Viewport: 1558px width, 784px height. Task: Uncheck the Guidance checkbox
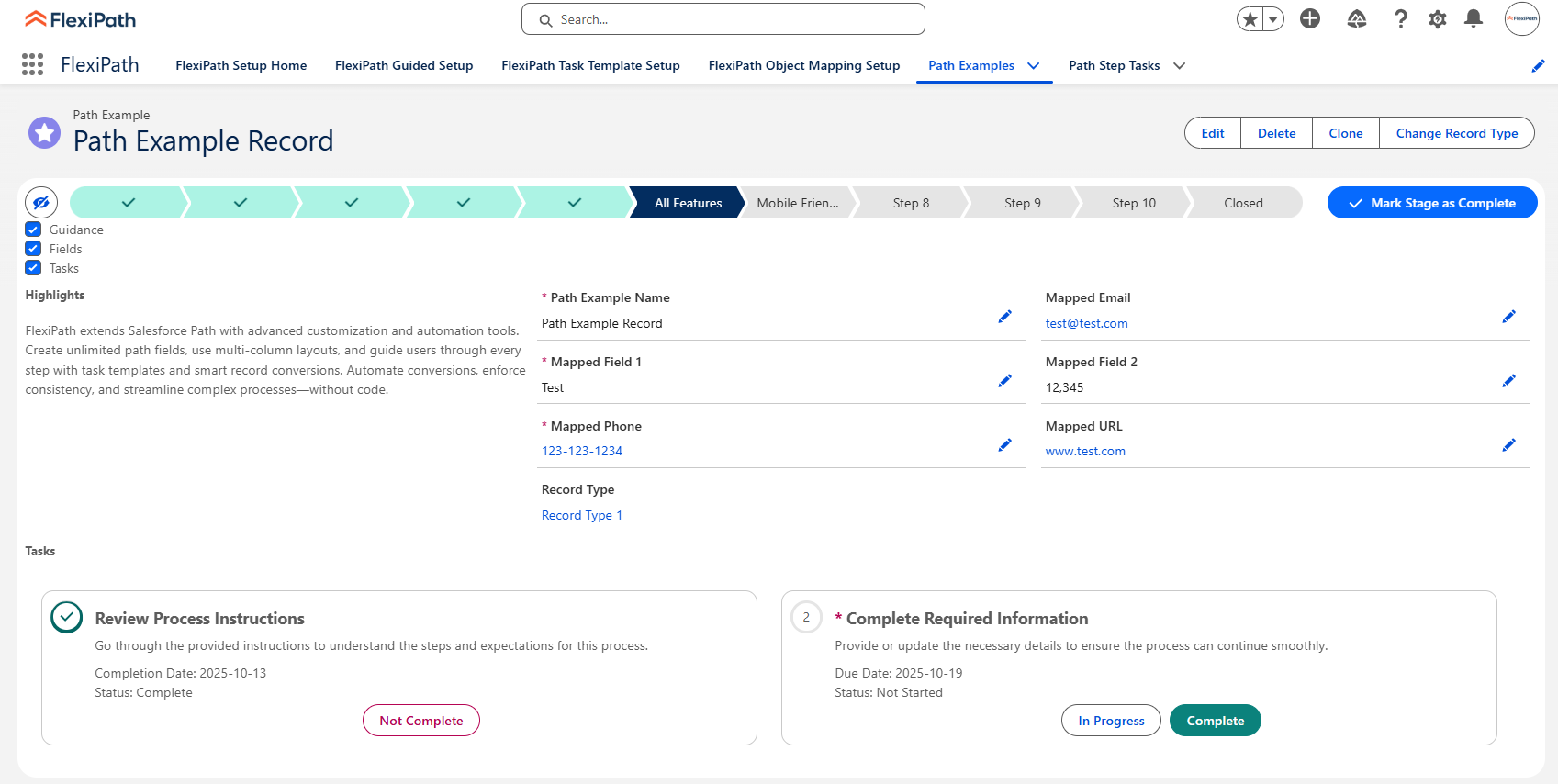[33, 230]
